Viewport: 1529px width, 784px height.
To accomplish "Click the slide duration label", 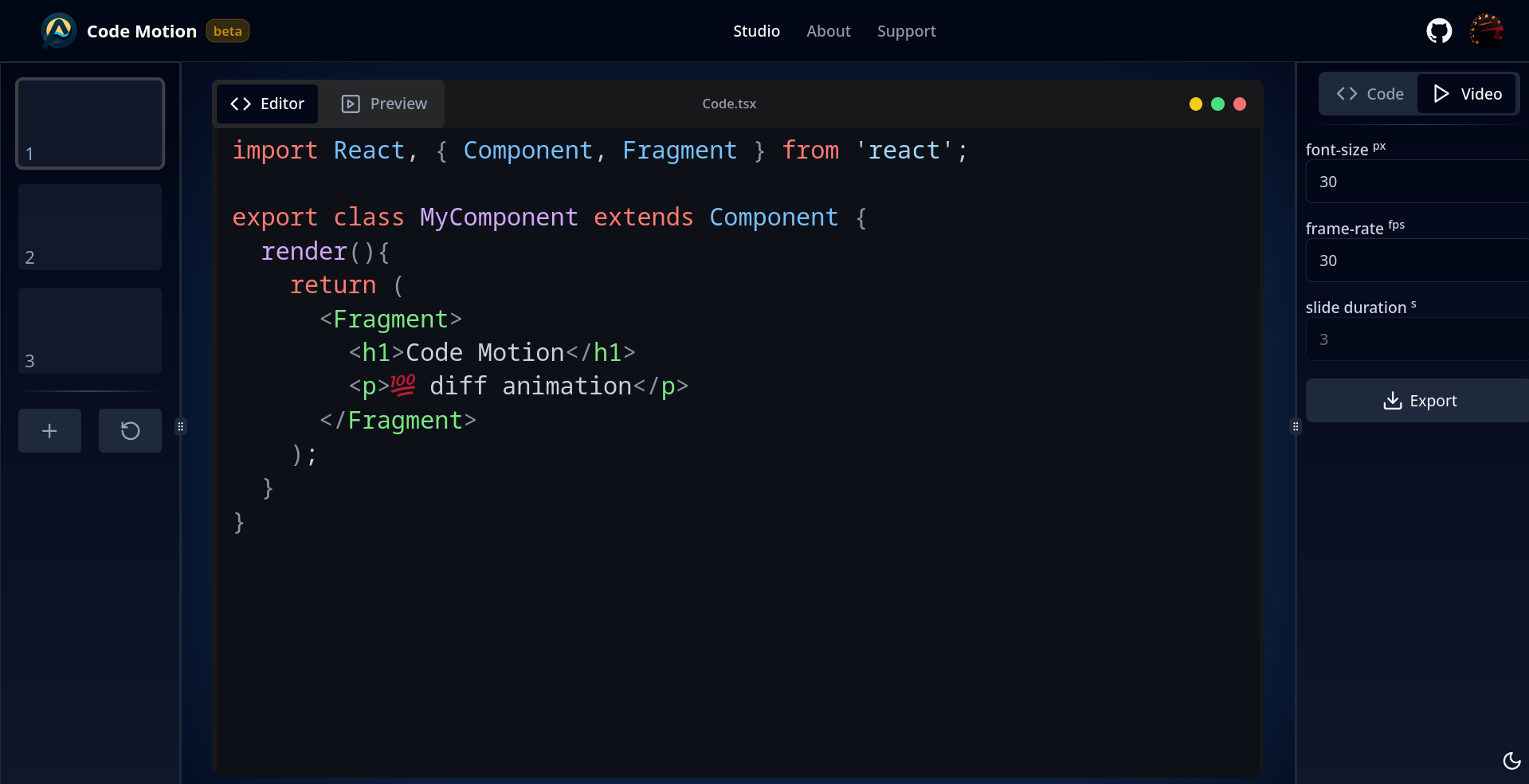I will [1360, 307].
